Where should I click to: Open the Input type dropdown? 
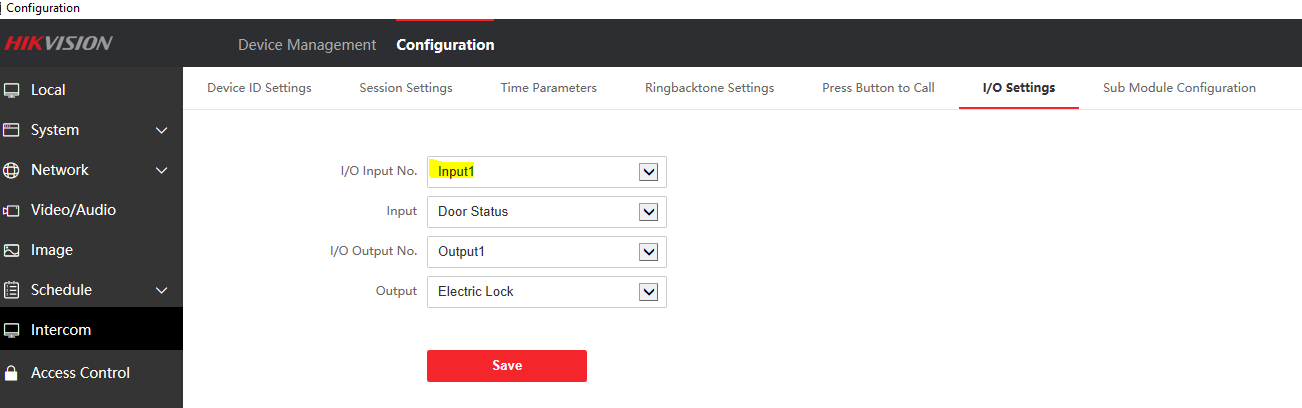point(648,212)
